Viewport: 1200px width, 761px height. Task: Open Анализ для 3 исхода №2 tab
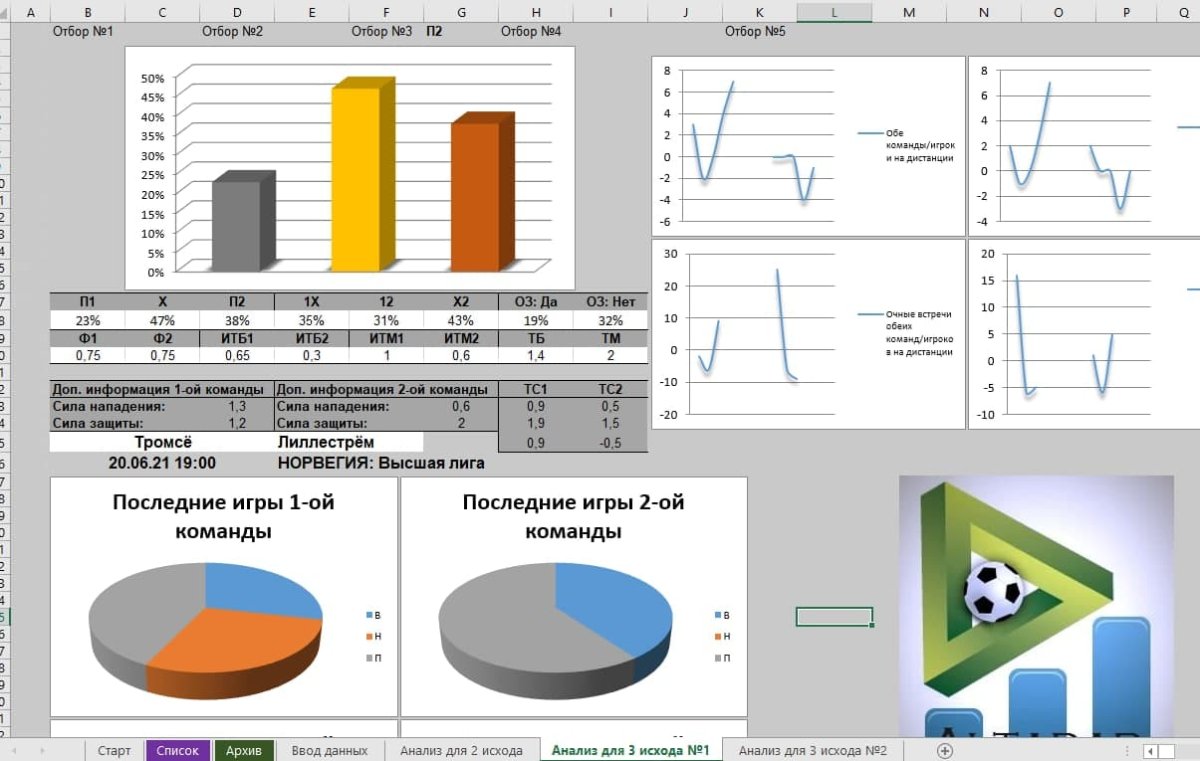(813, 750)
